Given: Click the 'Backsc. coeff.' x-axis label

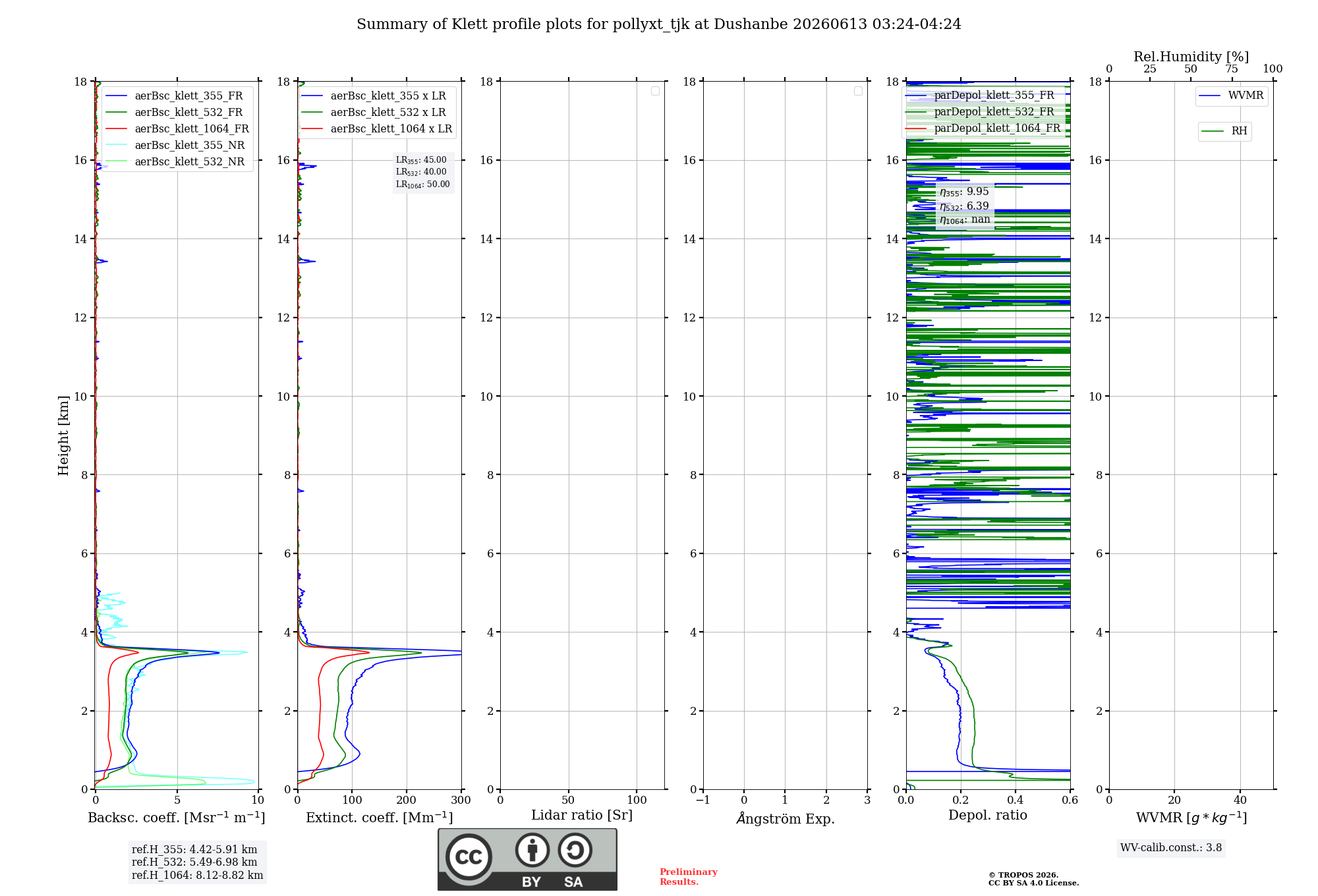Looking at the screenshot, I should pos(177,818).
